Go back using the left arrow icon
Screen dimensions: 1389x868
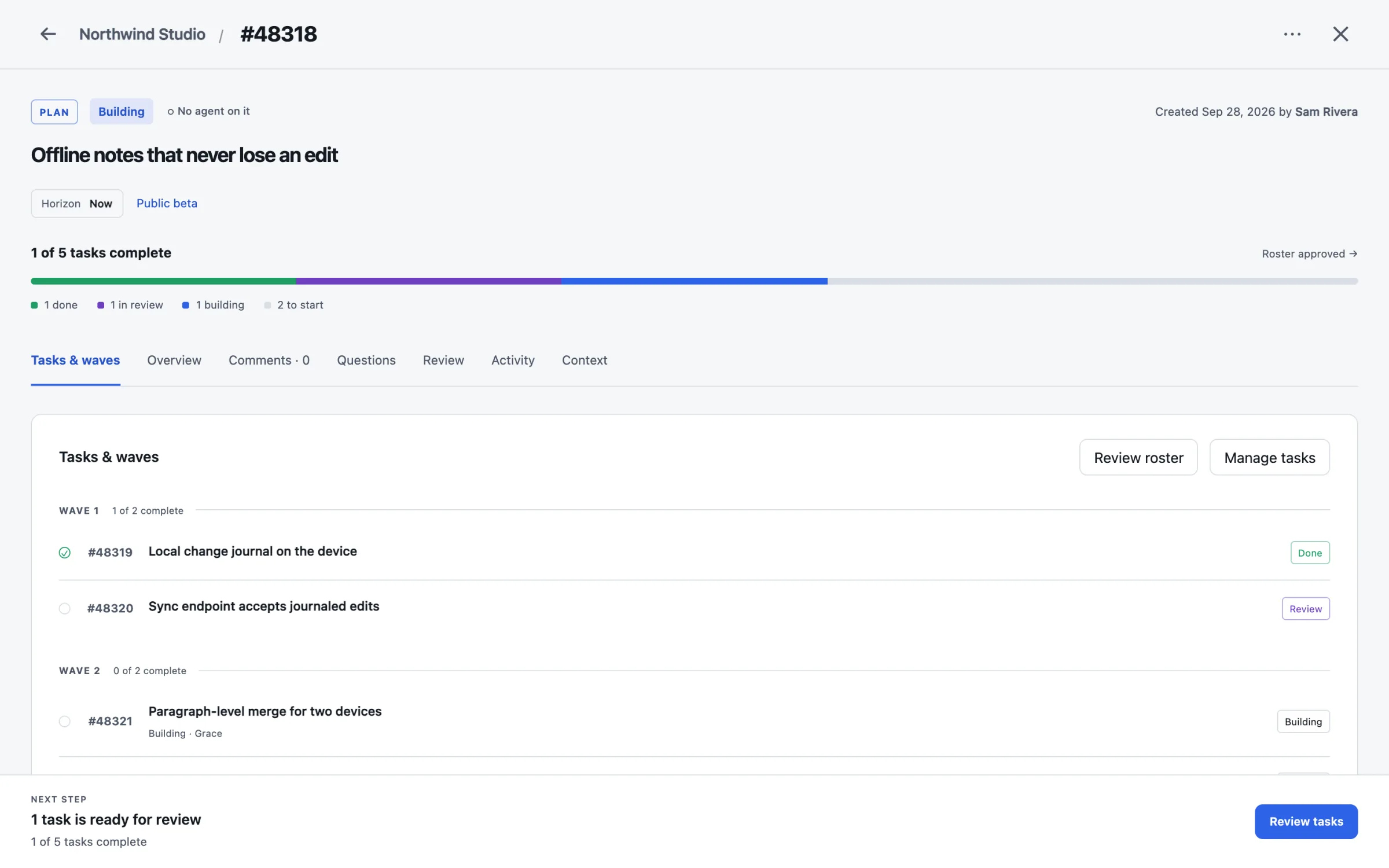point(48,34)
